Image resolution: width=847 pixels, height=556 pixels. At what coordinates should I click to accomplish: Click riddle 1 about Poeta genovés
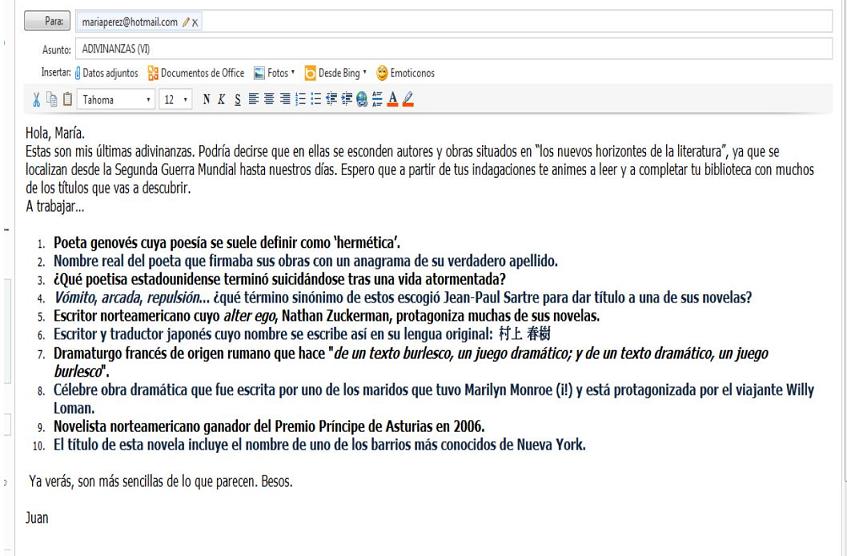pos(226,243)
